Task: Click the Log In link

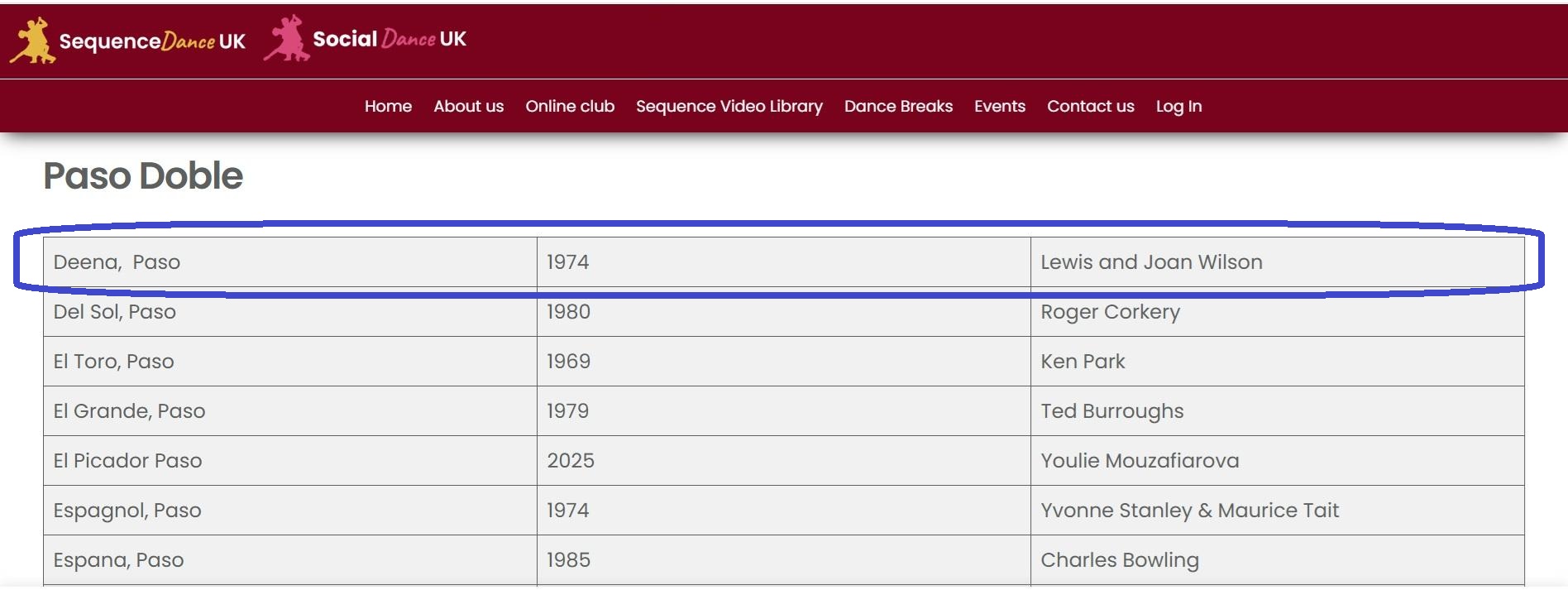Action: 1178,106
